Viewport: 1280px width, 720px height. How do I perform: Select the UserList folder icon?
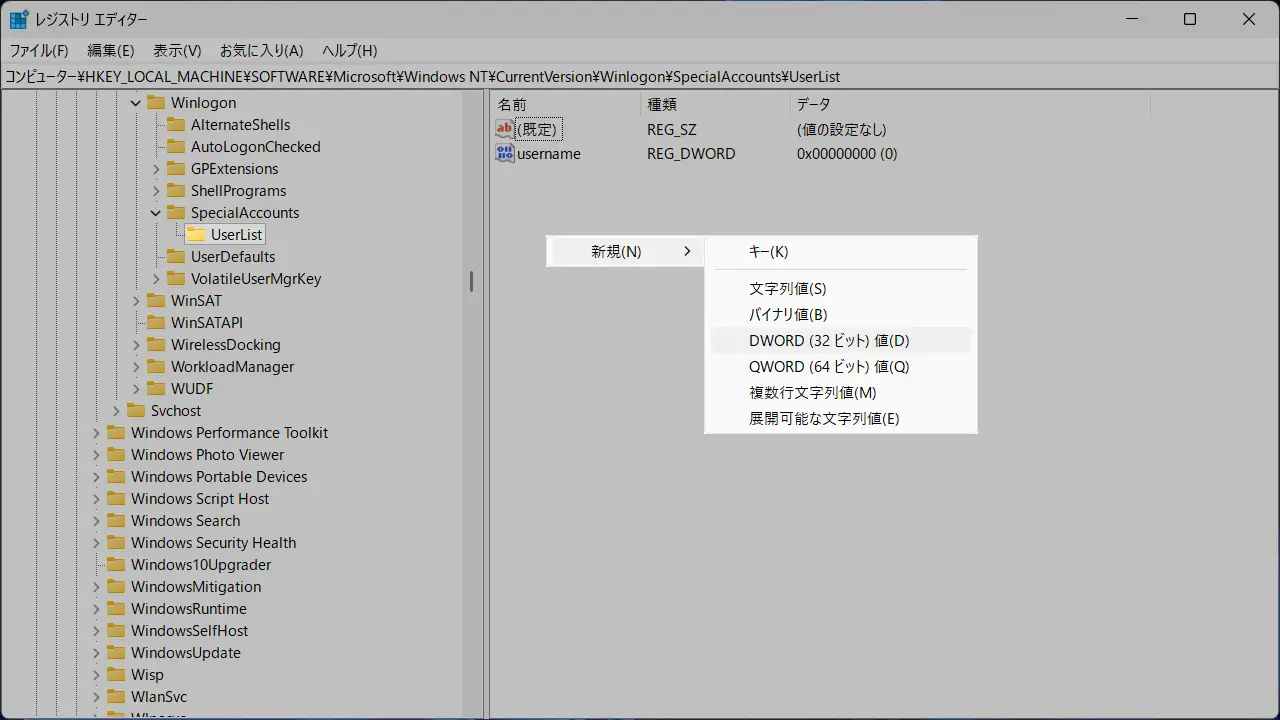point(196,235)
